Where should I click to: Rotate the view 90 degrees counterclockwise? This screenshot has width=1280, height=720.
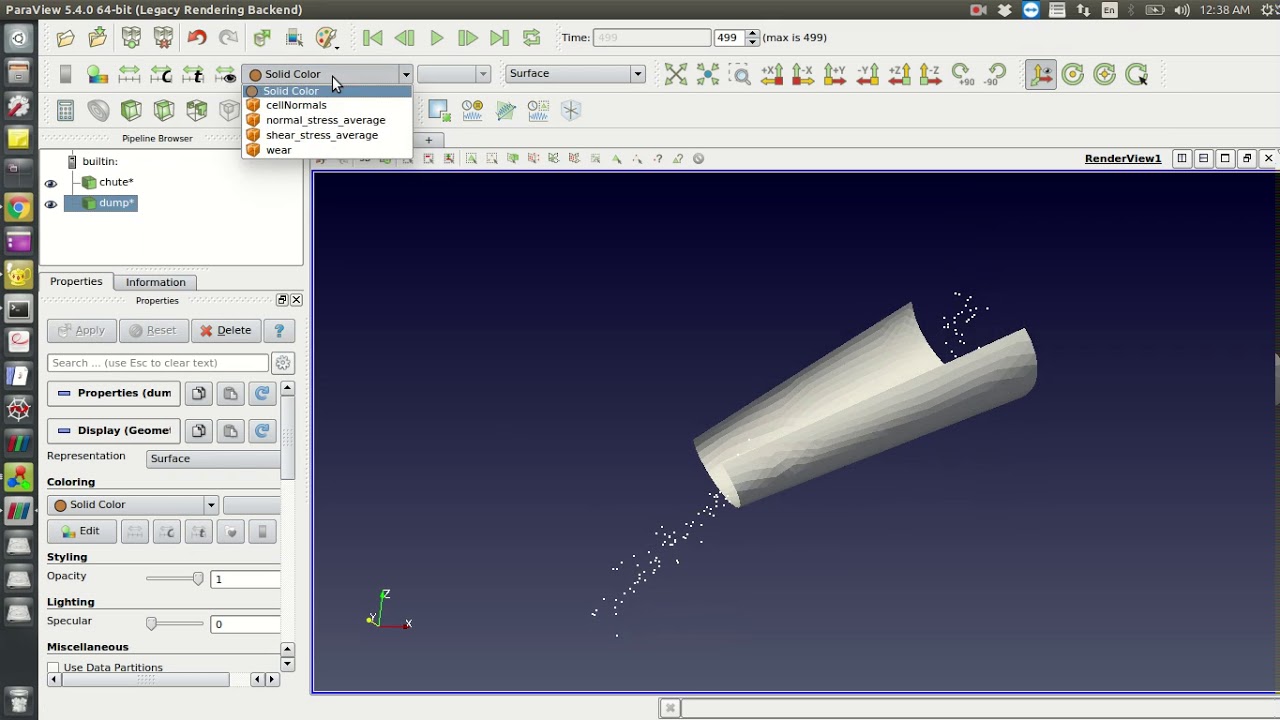click(x=995, y=74)
